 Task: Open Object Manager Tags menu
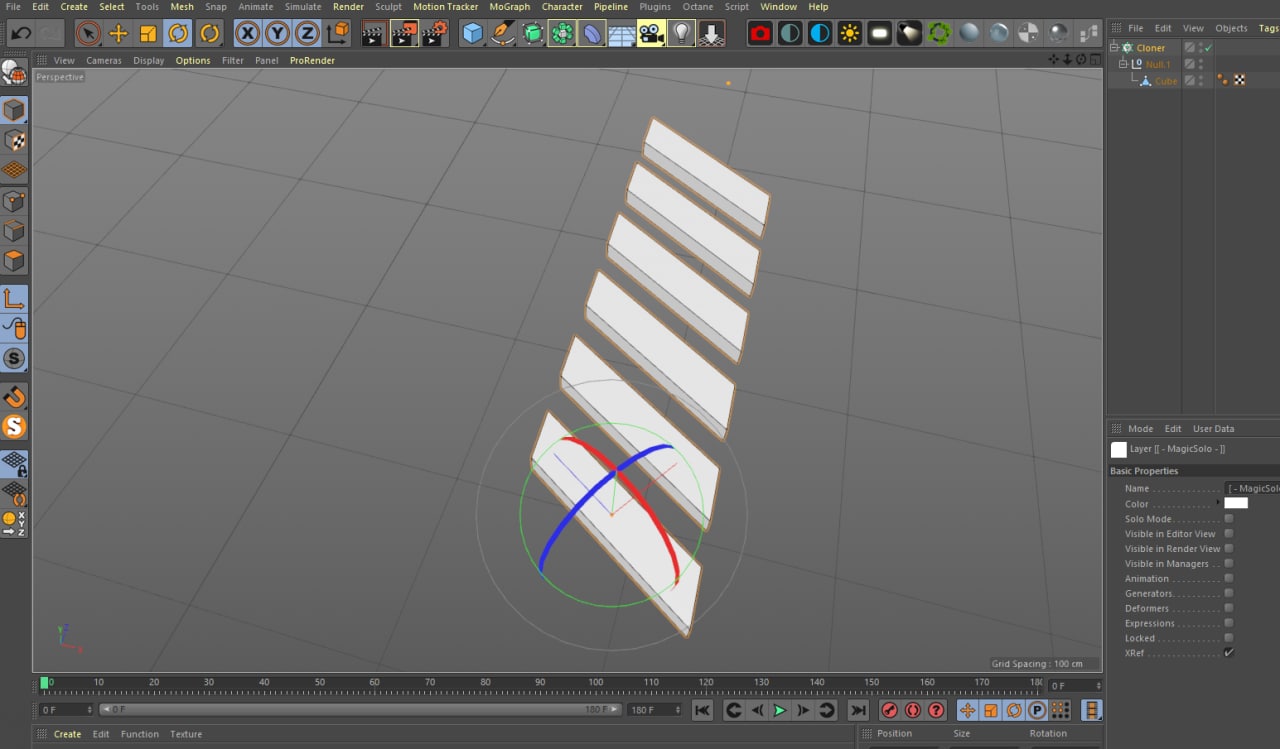pos(1268,28)
